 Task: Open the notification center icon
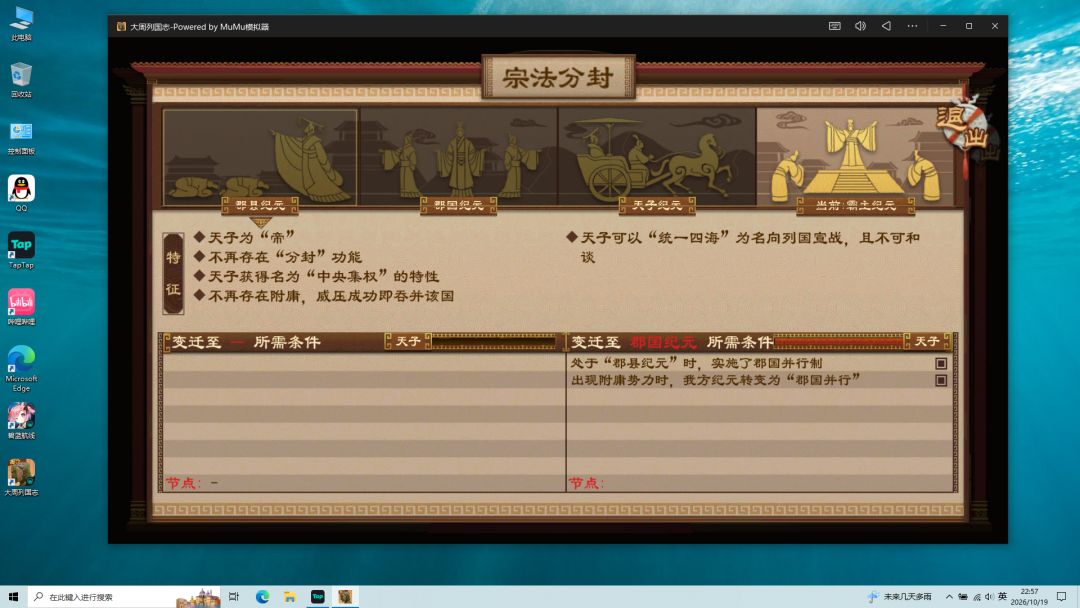click(x=1061, y=597)
